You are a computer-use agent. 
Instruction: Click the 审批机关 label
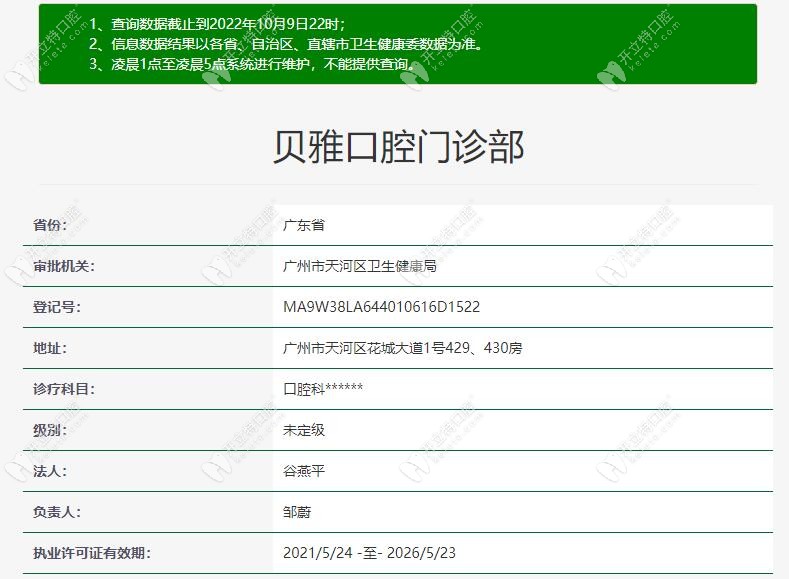pyautogui.click(x=64, y=266)
